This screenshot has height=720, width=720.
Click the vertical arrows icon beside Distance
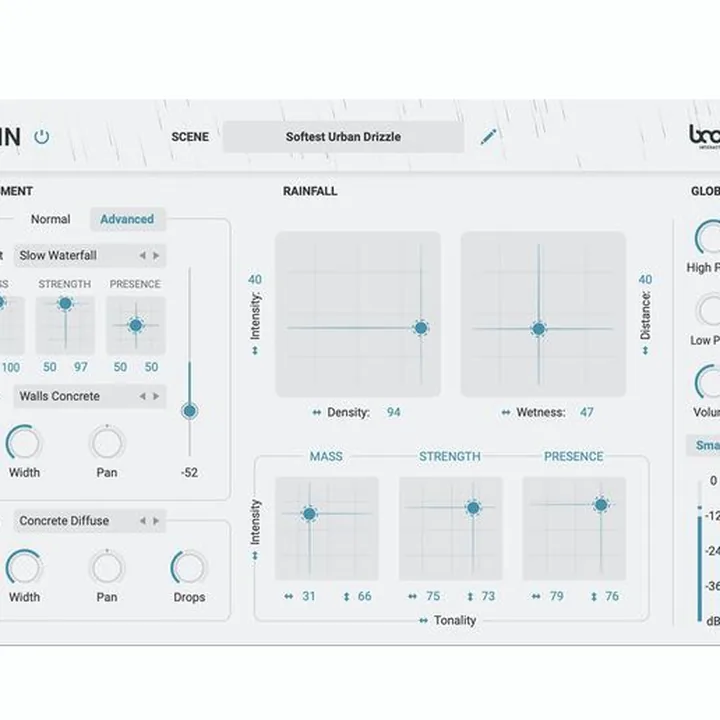[x=645, y=351]
